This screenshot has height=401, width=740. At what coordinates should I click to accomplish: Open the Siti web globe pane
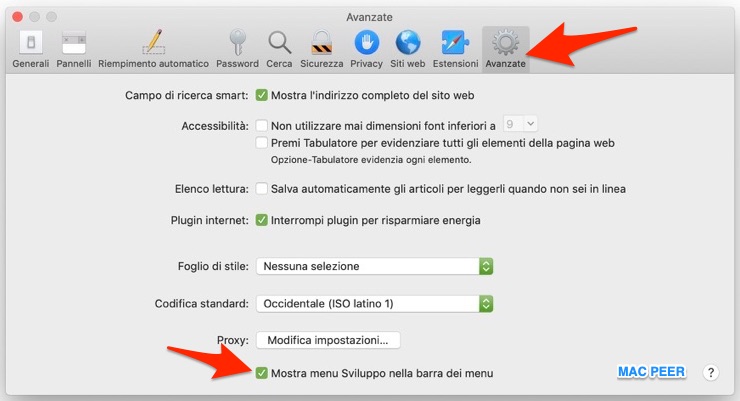pyautogui.click(x=408, y=49)
